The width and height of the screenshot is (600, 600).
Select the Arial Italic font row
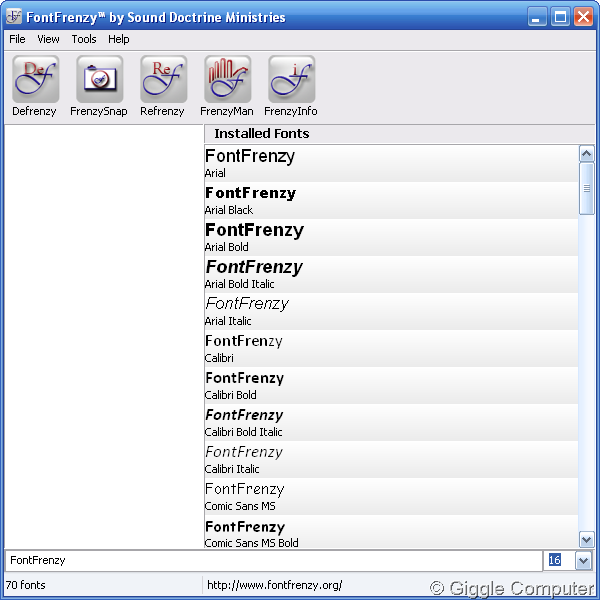(391, 312)
